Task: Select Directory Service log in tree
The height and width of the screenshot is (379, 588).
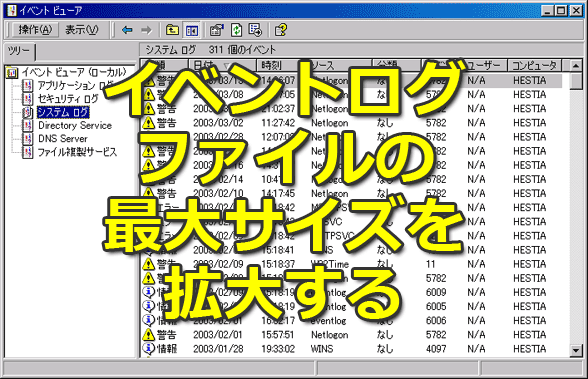Action: (x=75, y=126)
